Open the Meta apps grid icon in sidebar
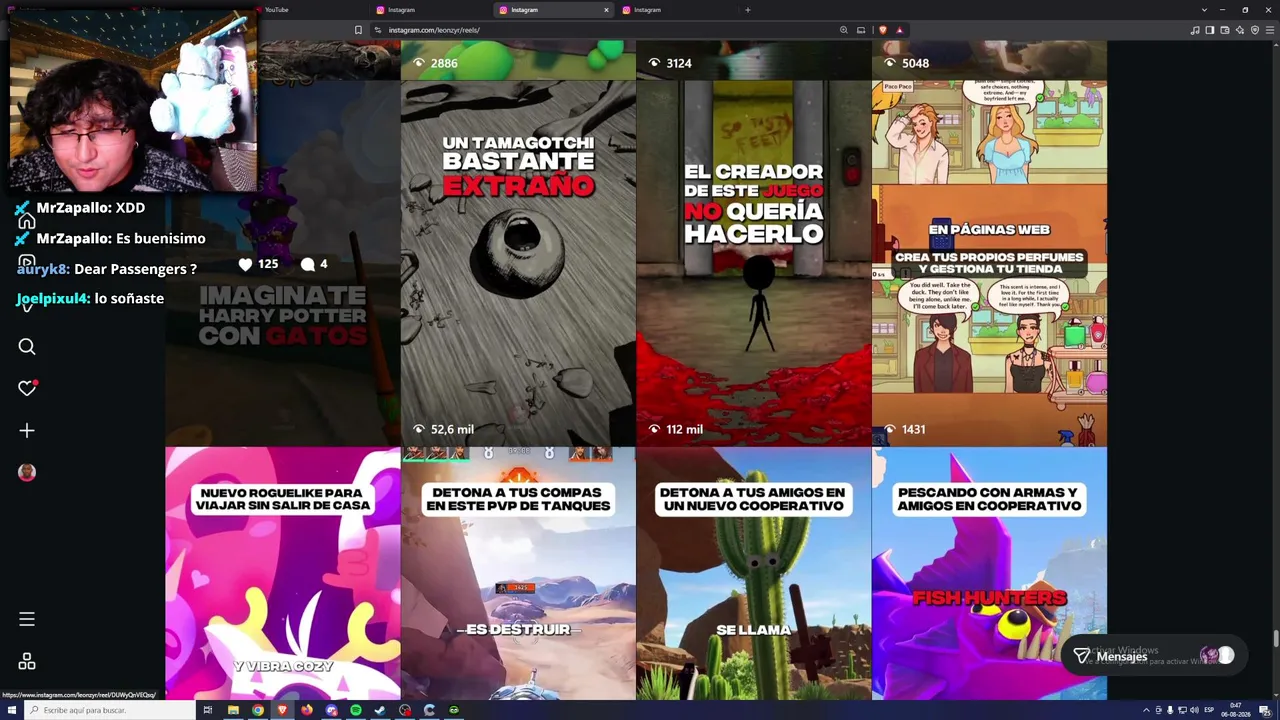The image size is (1280, 720). (27, 662)
